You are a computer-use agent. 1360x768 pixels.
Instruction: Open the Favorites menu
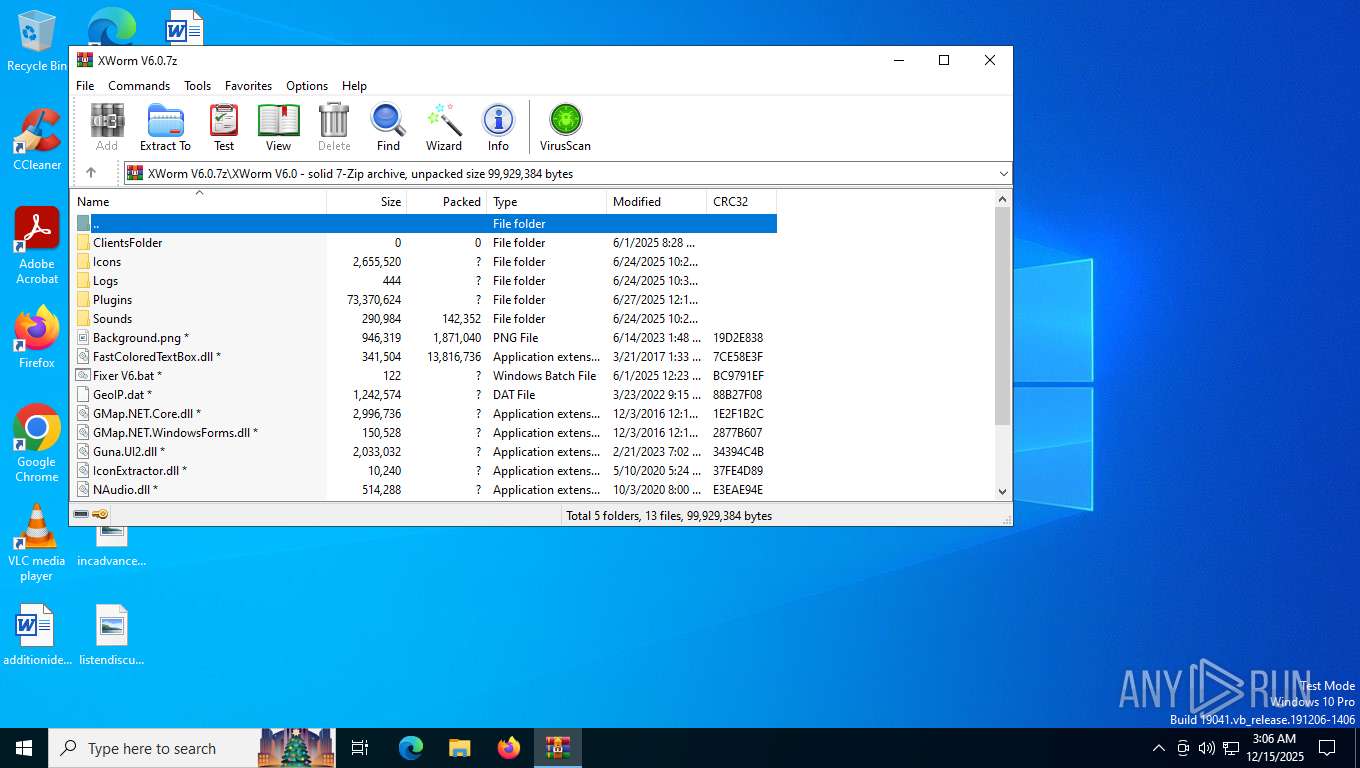pos(248,86)
